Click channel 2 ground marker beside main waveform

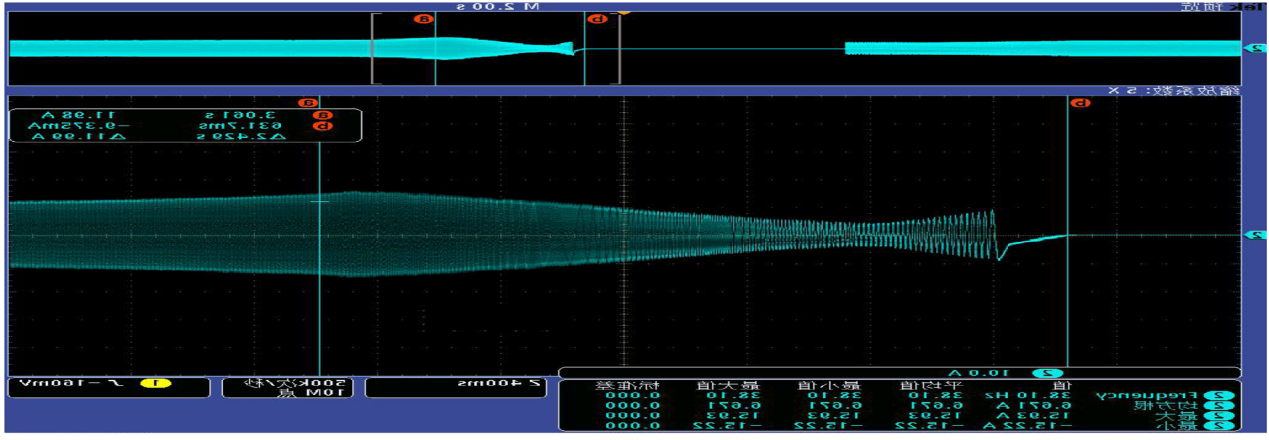1254,235
